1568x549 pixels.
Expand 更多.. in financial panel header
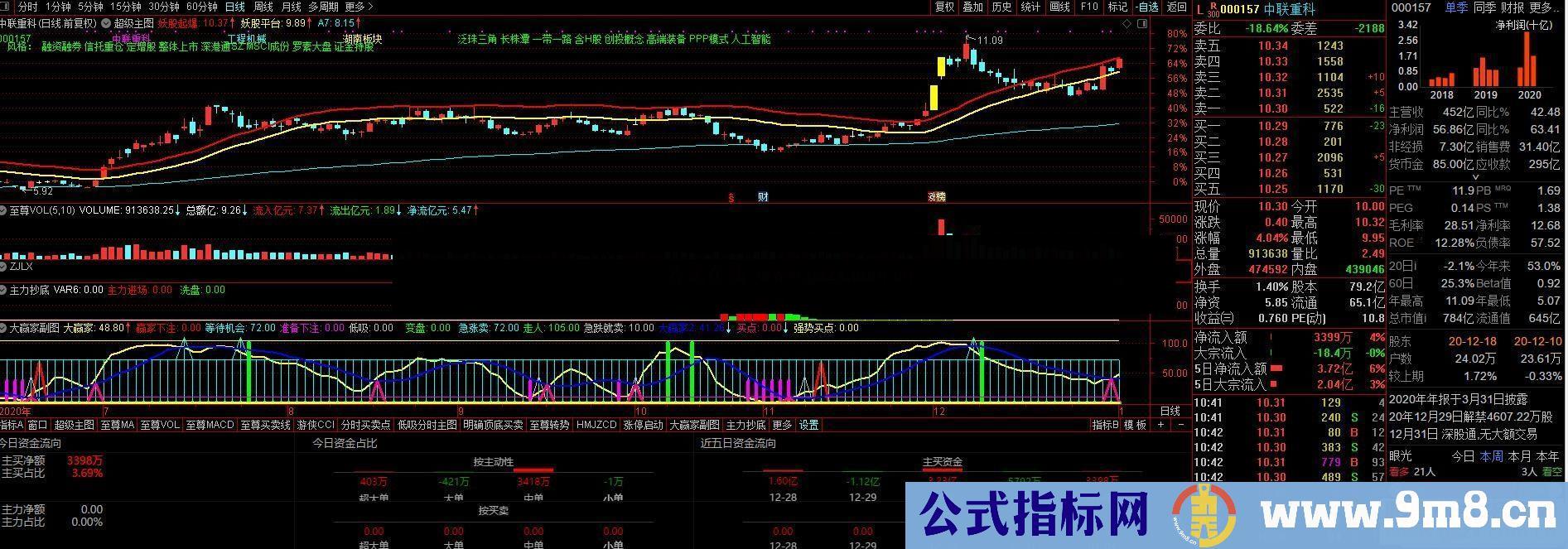[1544, 7]
